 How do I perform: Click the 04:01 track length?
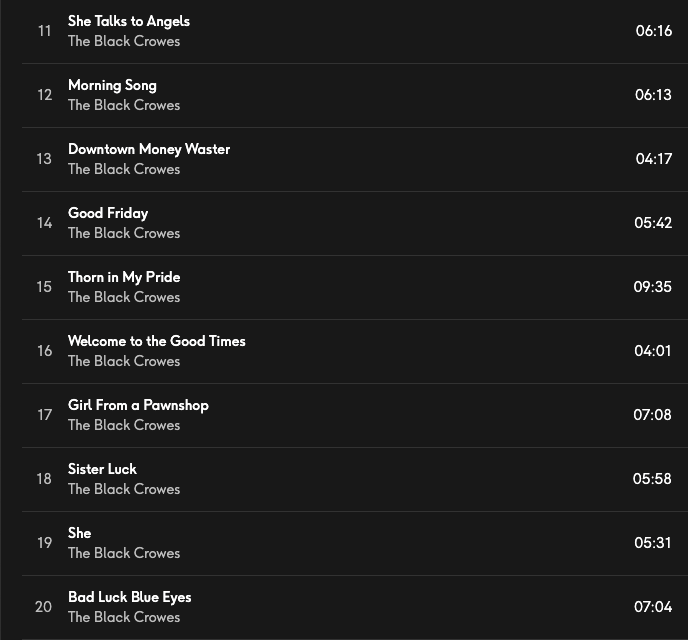[653, 351]
